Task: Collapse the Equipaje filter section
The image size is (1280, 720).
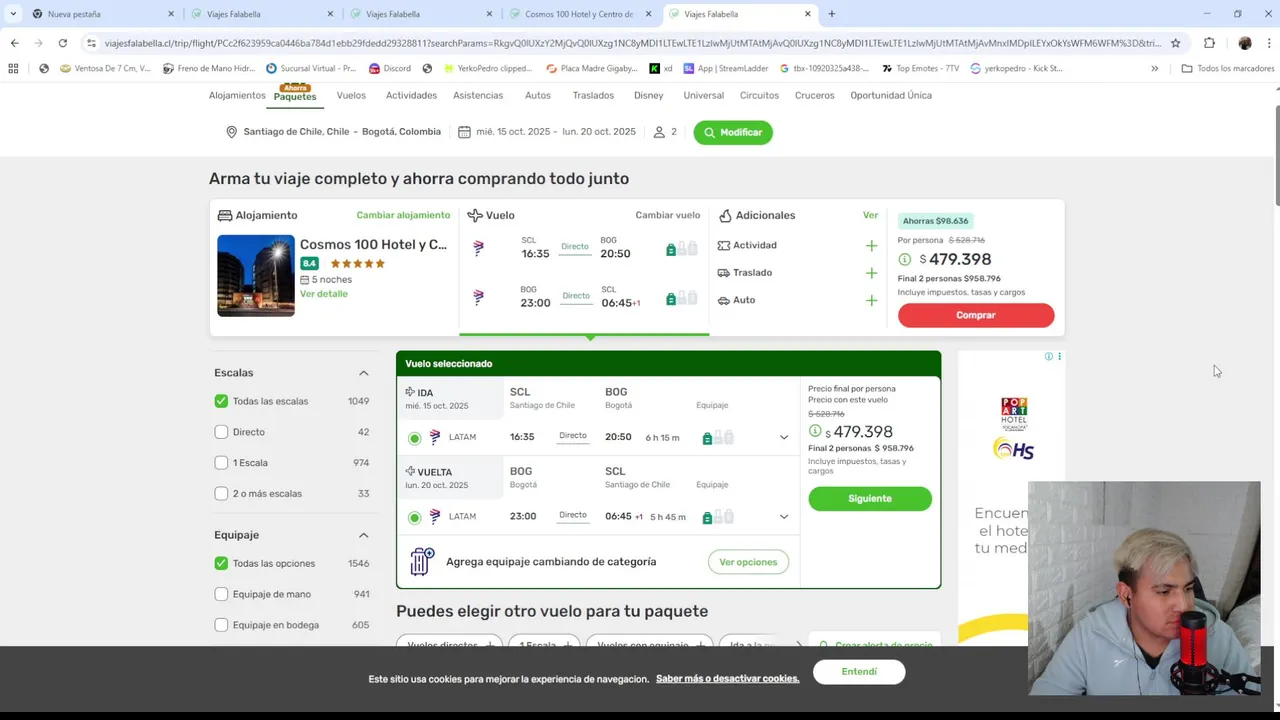Action: (x=363, y=535)
